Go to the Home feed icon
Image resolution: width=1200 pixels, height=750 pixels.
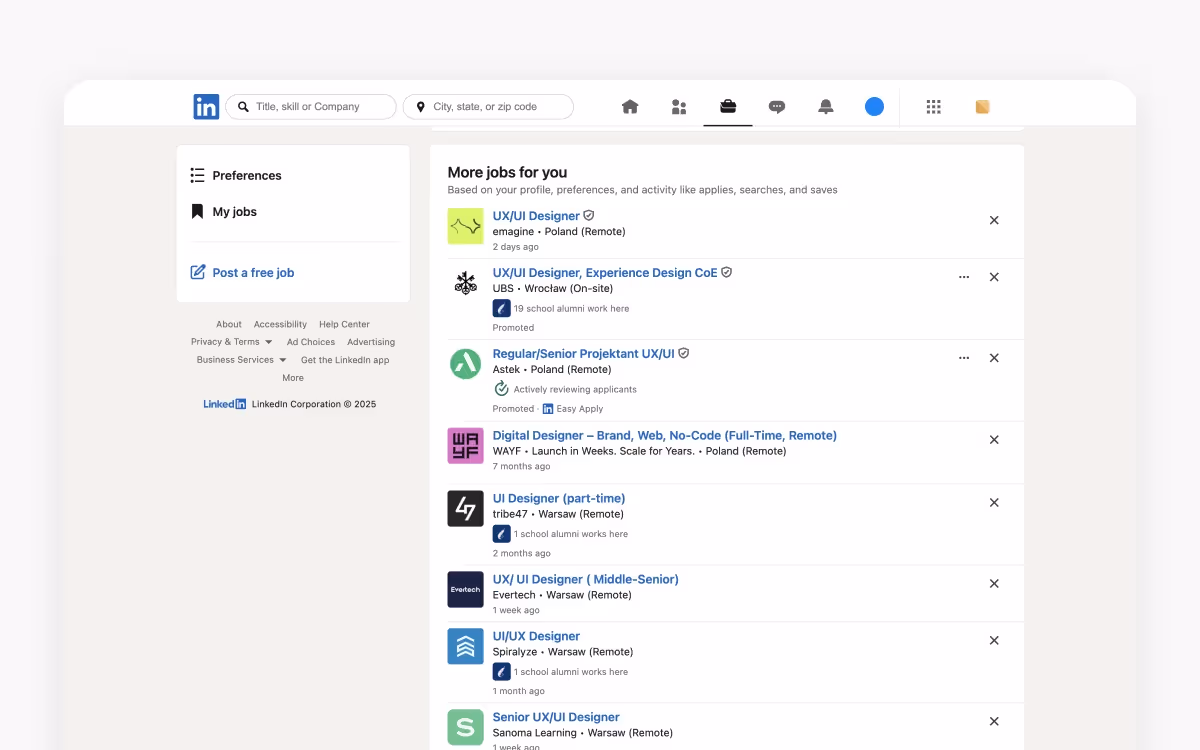[630, 107]
